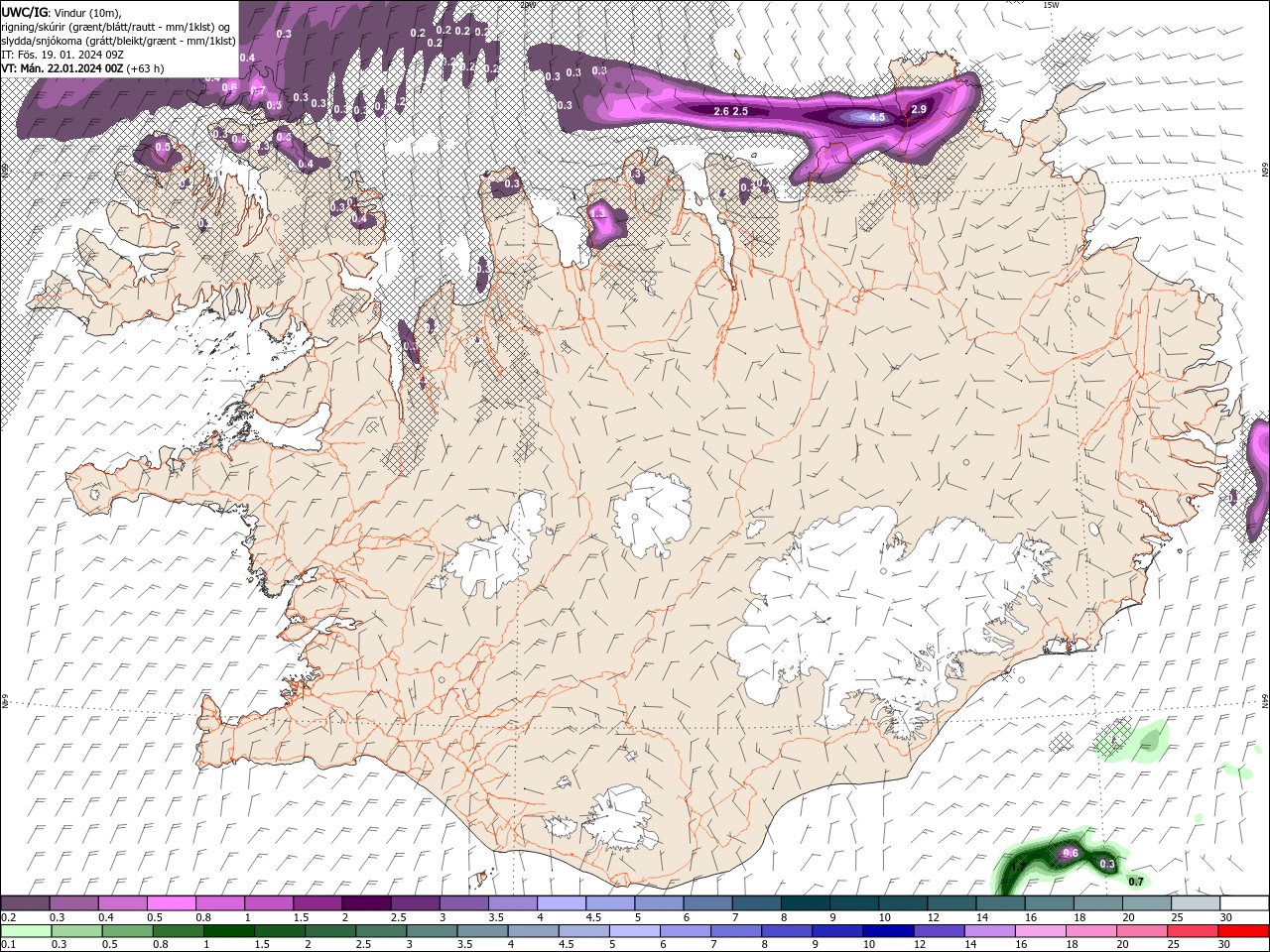1270x952 pixels.
Task: Click the dark teal 8 legend swatch
Action: click(805, 903)
